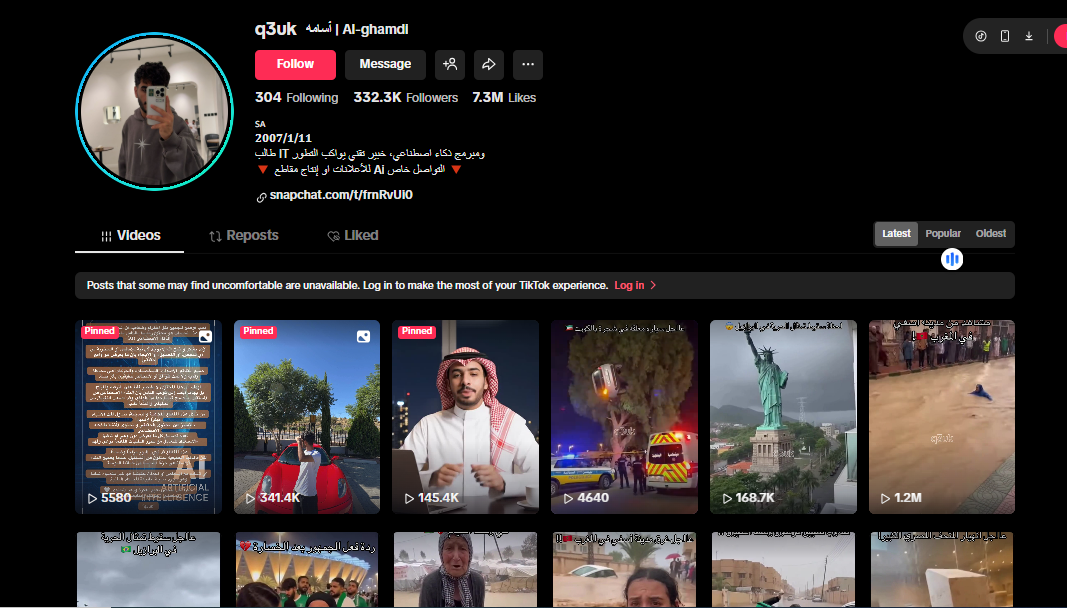Play the Statue of Liberty video thumbnail

(x=782, y=417)
